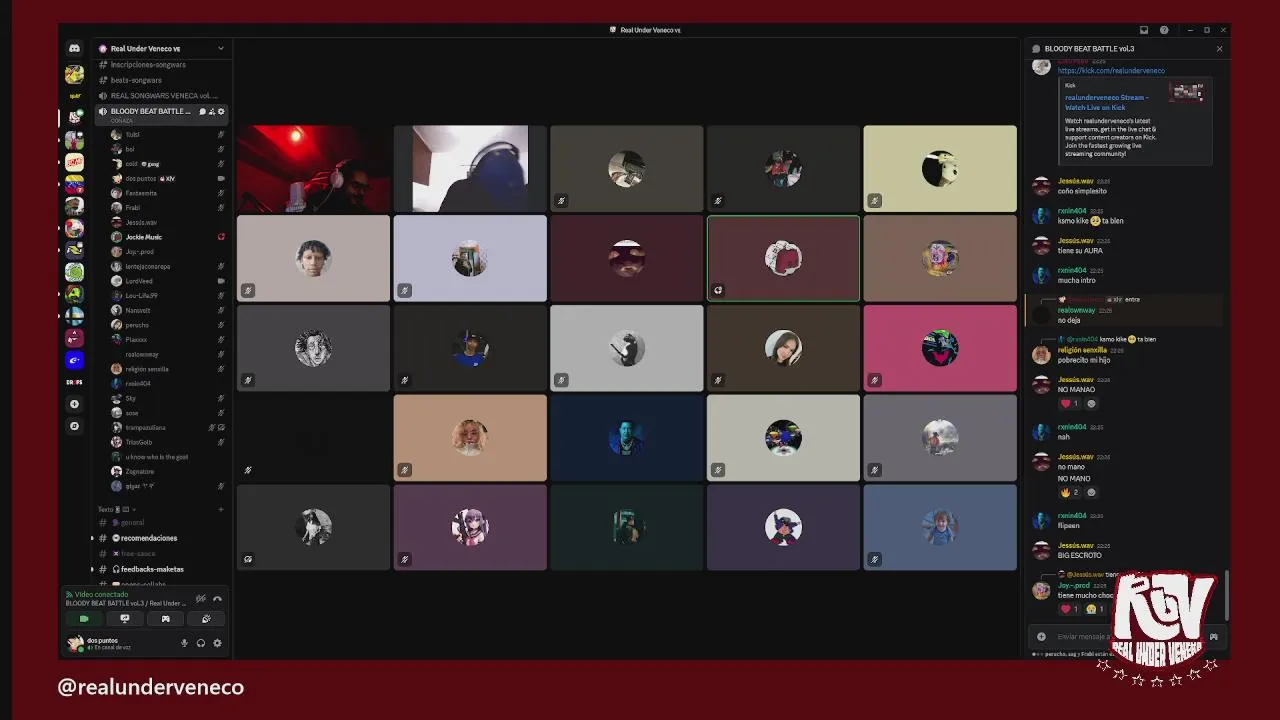This screenshot has width=1280, height=720.
Task: Open REAL SONGWARS VENECA voice channel
Action: pyautogui.click(x=162, y=96)
